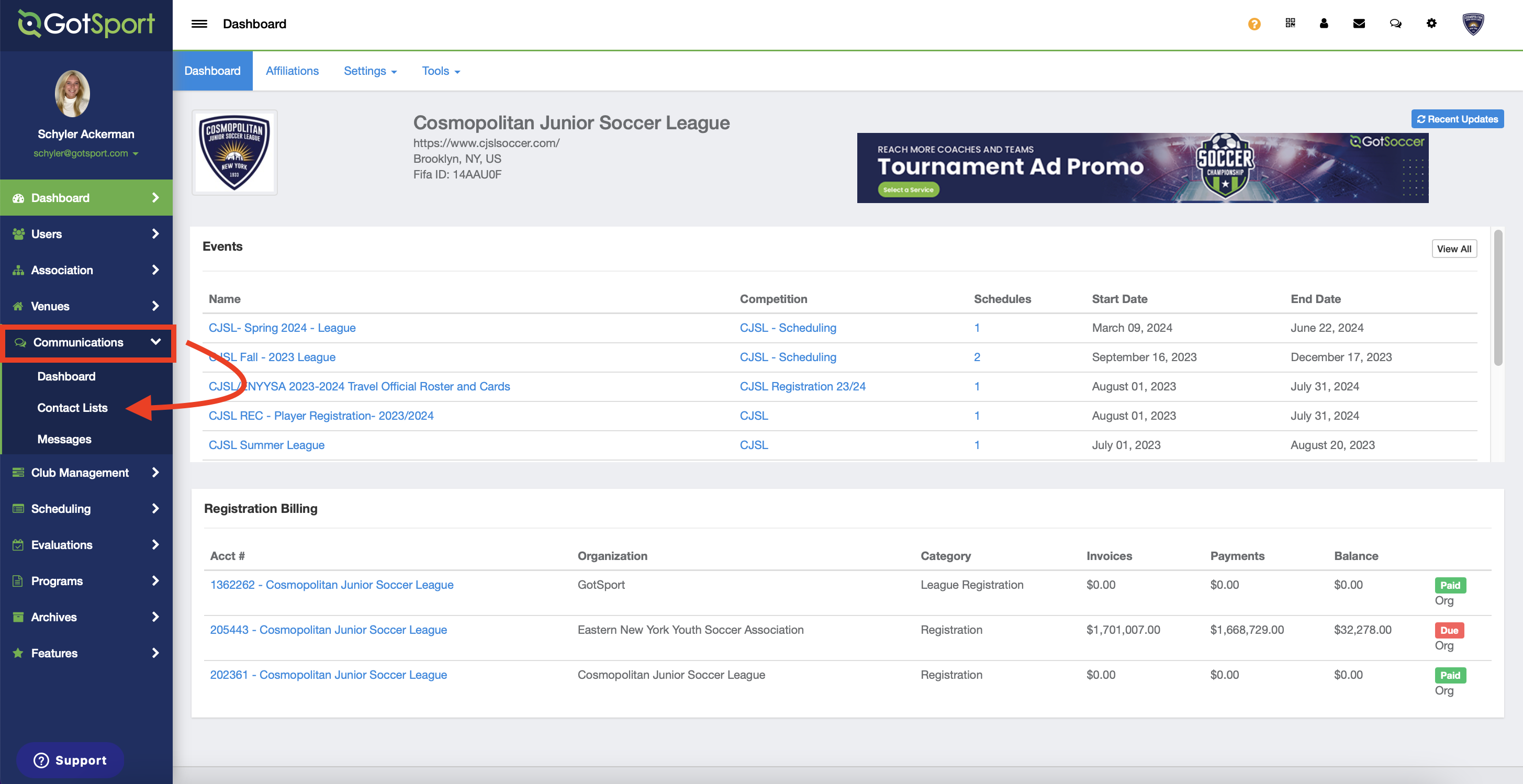The image size is (1523, 784).
Task: Click the Archives sidebar icon
Action: [x=18, y=617]
